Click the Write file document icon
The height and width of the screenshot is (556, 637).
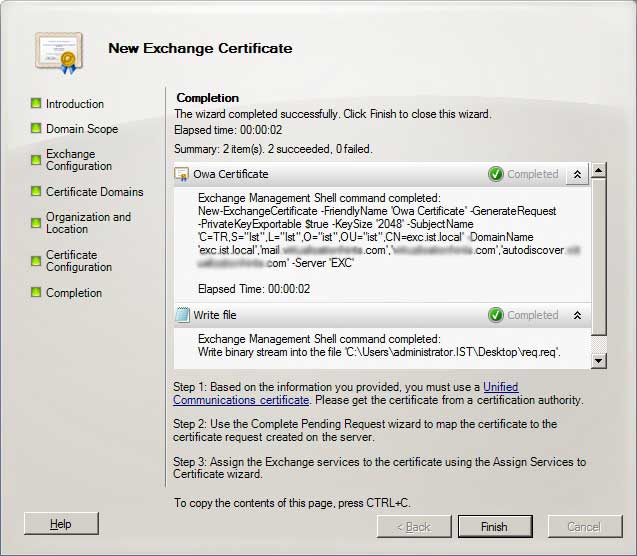[x=182, y=315]
